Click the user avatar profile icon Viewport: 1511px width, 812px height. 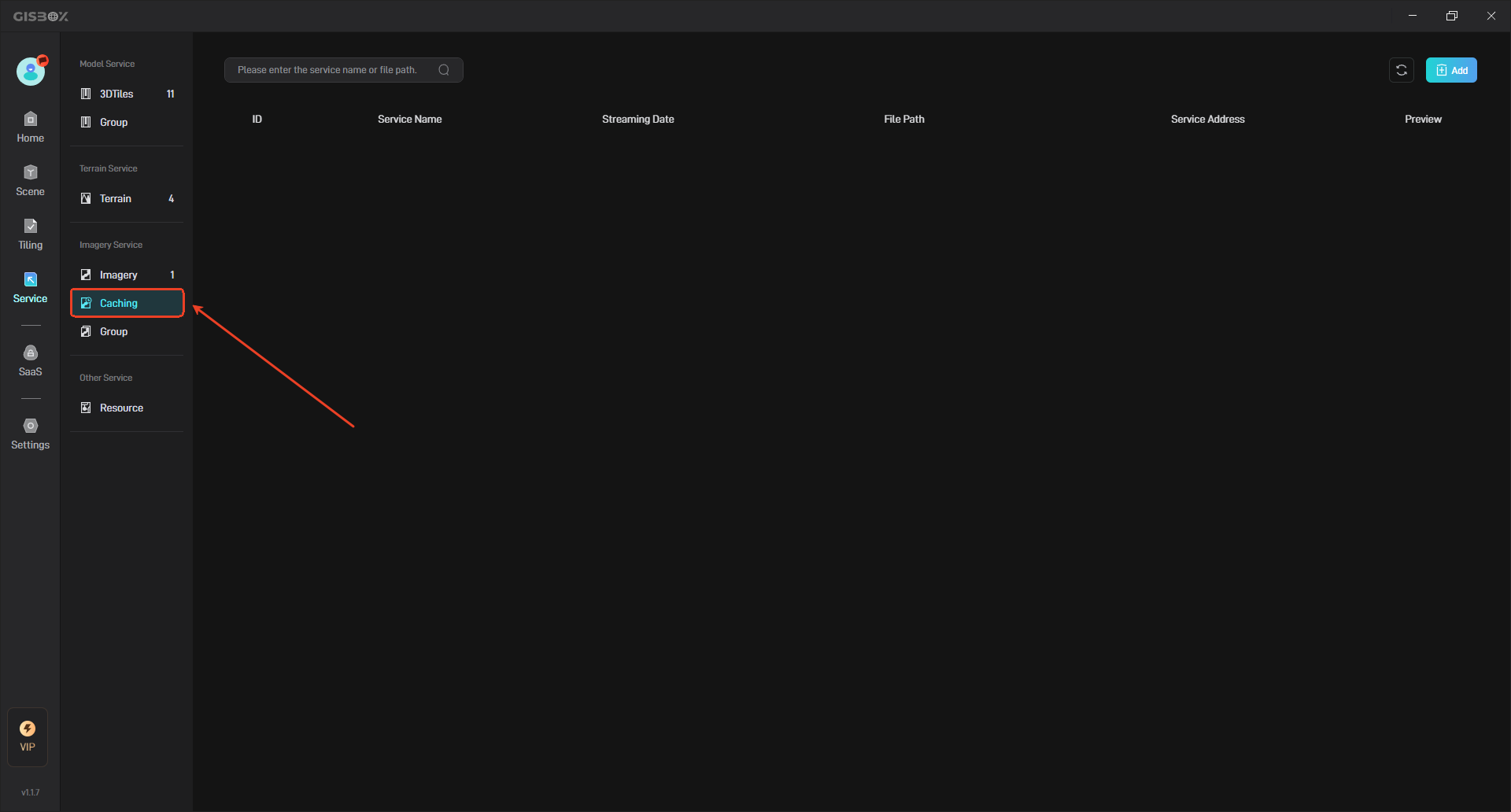click(31, 72)
